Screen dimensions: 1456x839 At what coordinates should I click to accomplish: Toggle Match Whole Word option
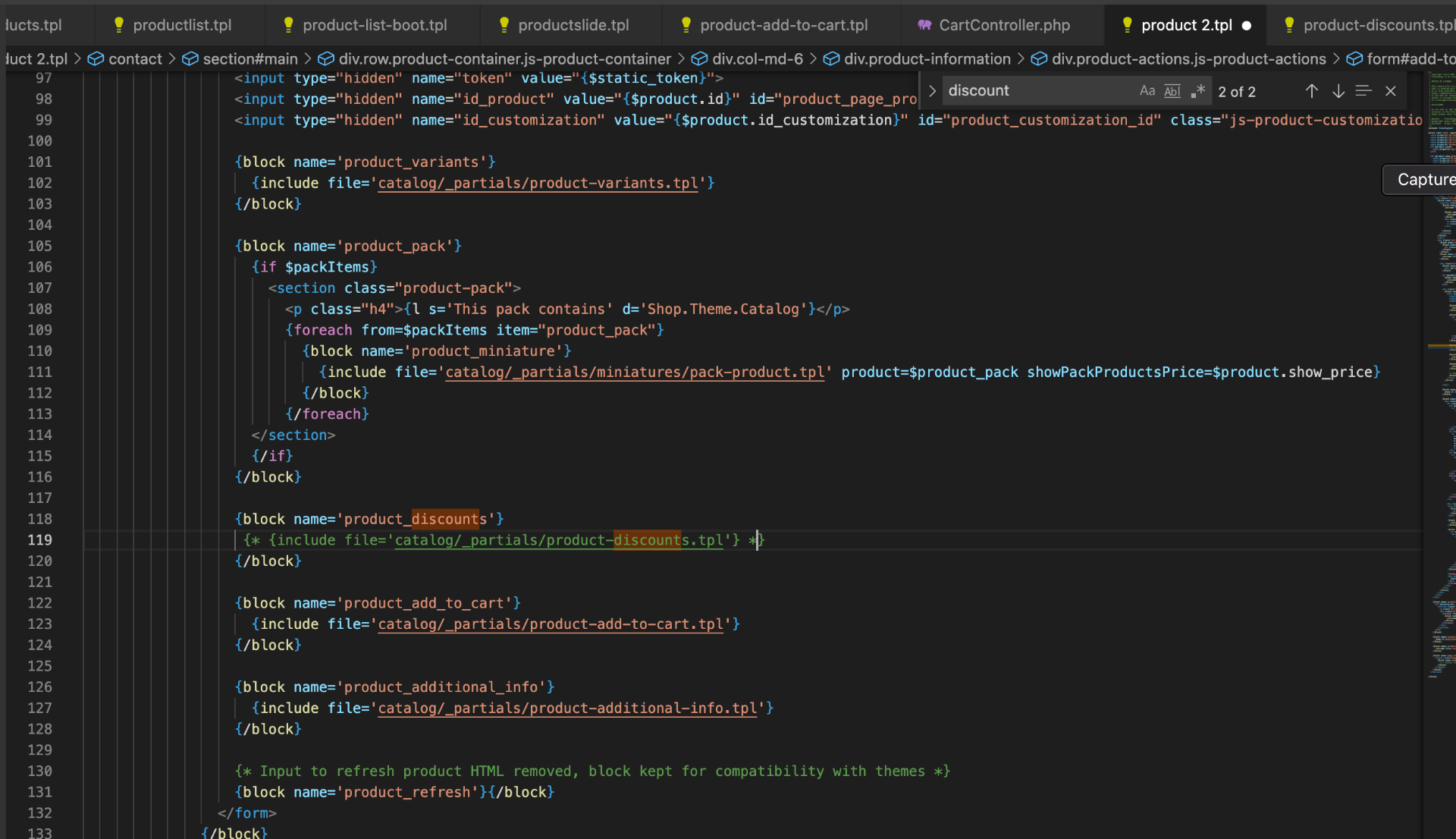point(1172,91)
